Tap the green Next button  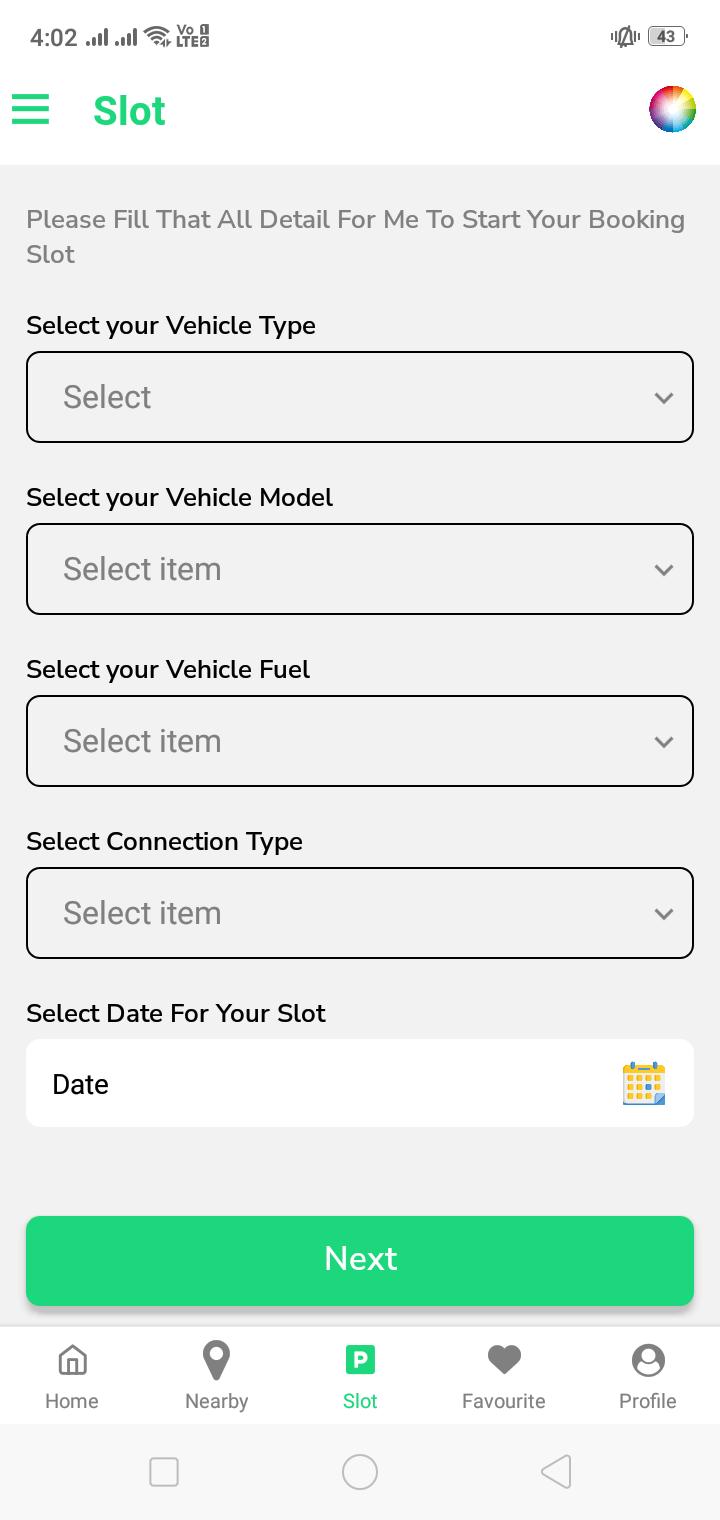360,1260
